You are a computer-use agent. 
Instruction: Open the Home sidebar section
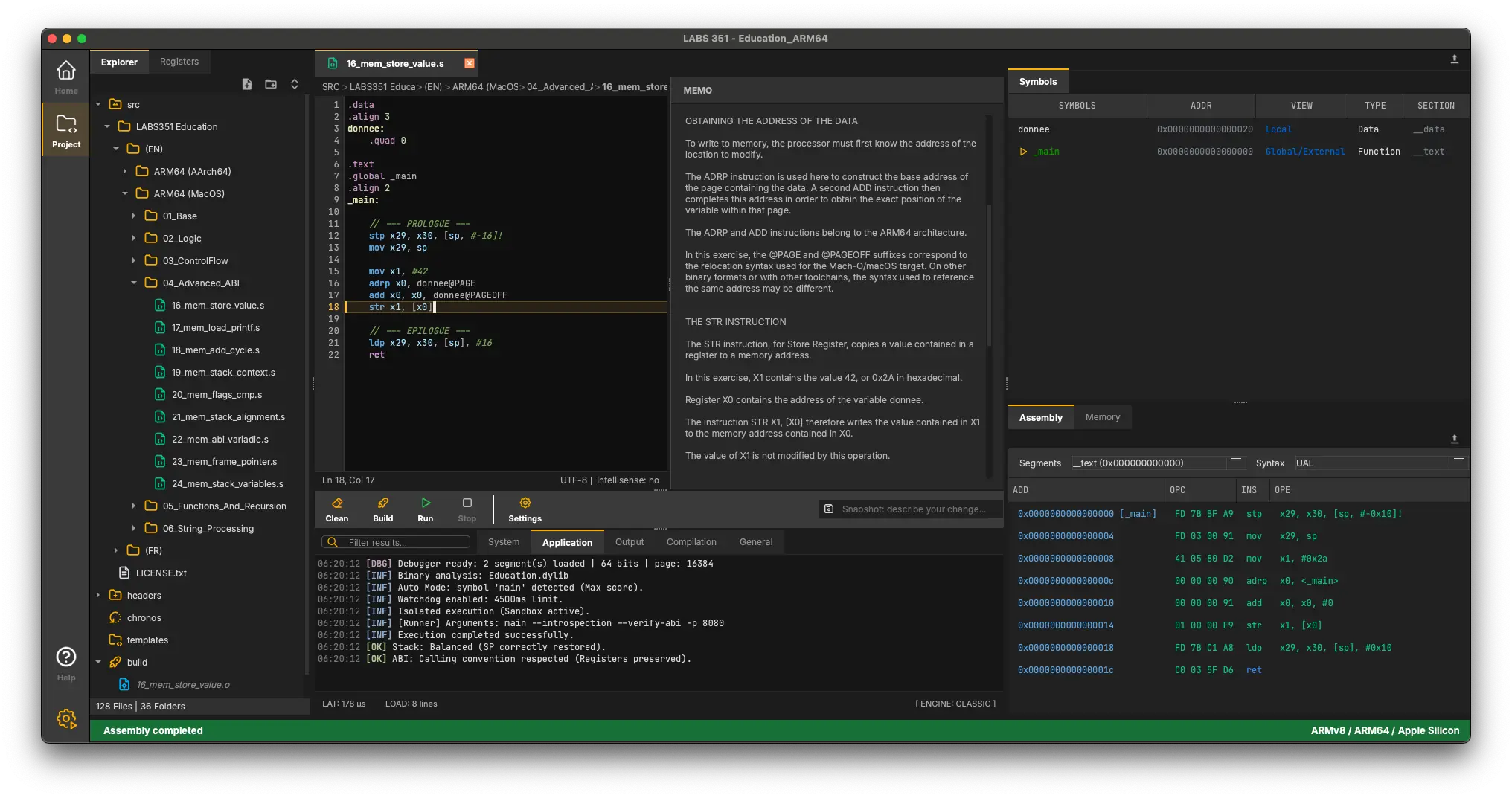(65, 77)
